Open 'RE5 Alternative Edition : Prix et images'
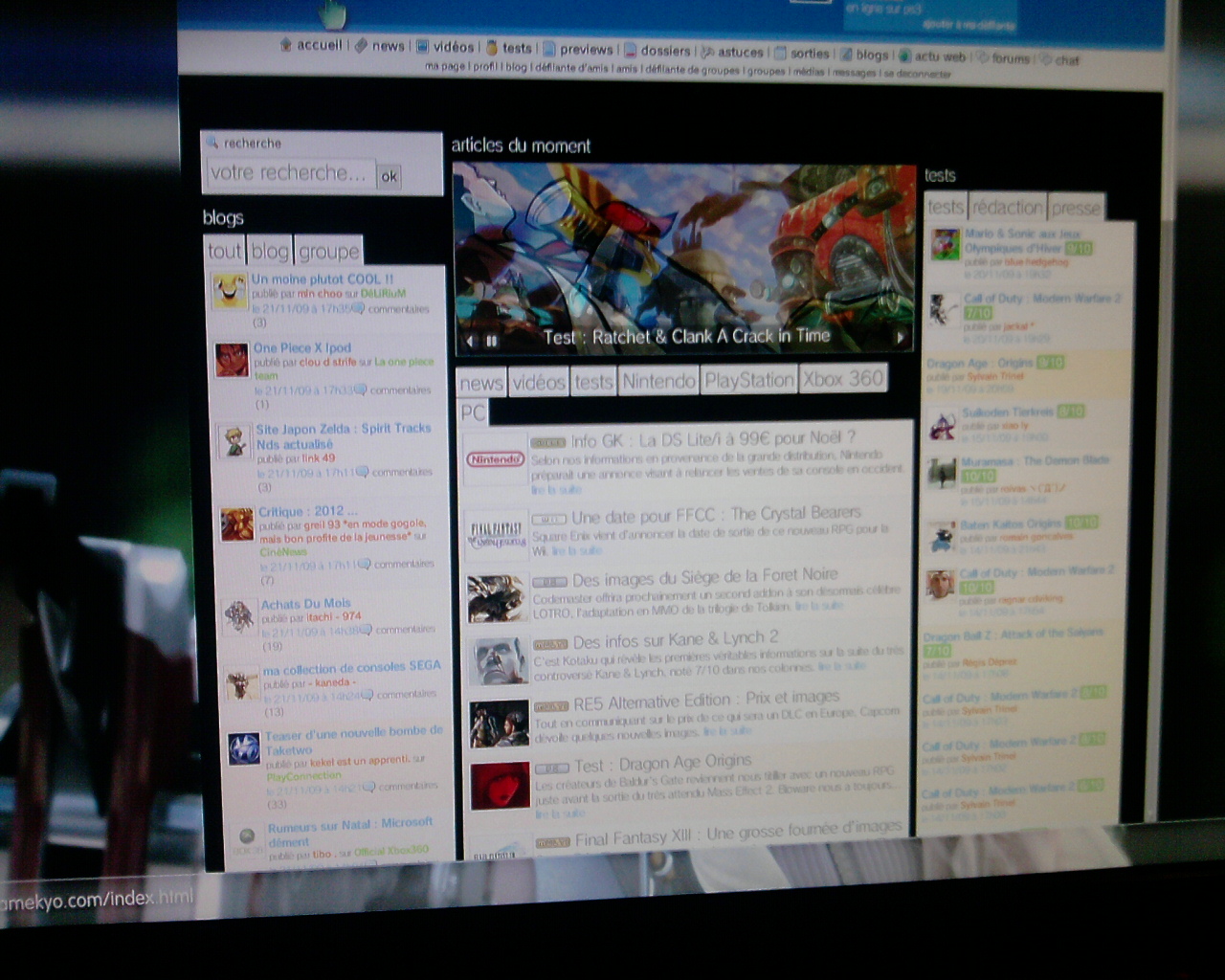Viewport: 1225px width, 980px height. [707, 701]
